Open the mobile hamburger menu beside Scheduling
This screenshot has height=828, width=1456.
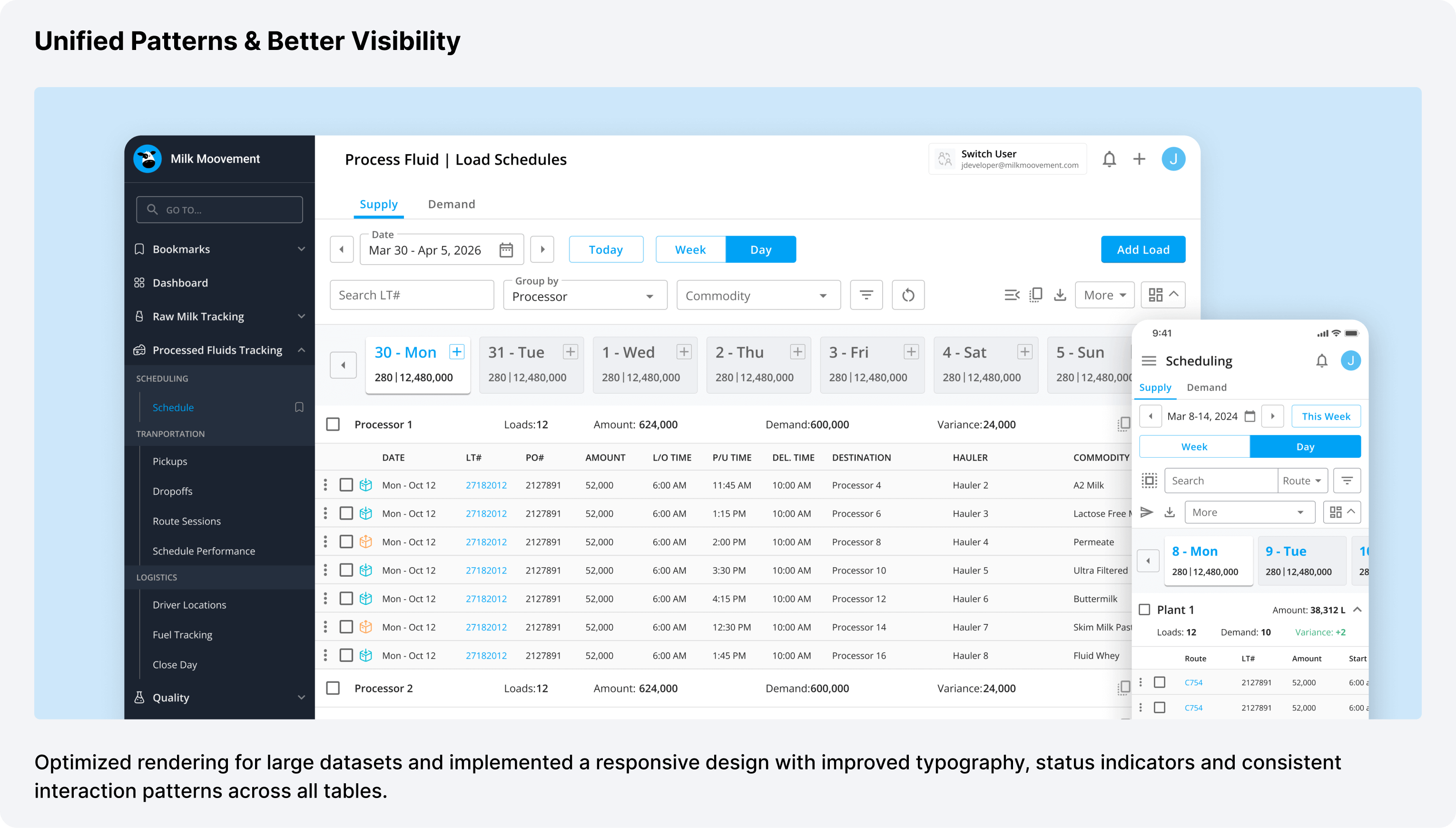(1149, 361)
